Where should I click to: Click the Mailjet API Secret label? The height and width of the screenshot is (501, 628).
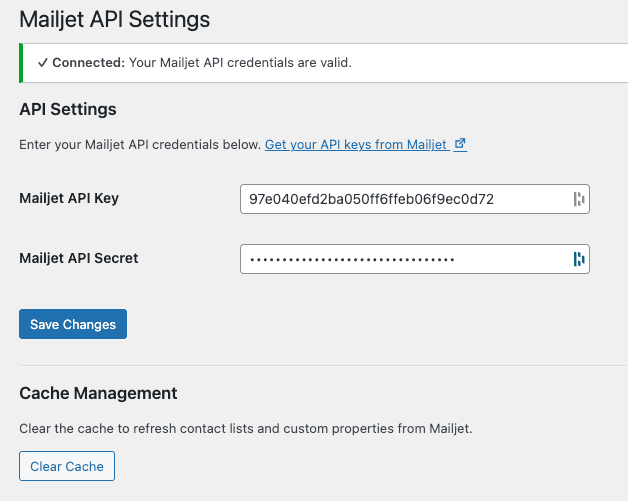[79, 258]
